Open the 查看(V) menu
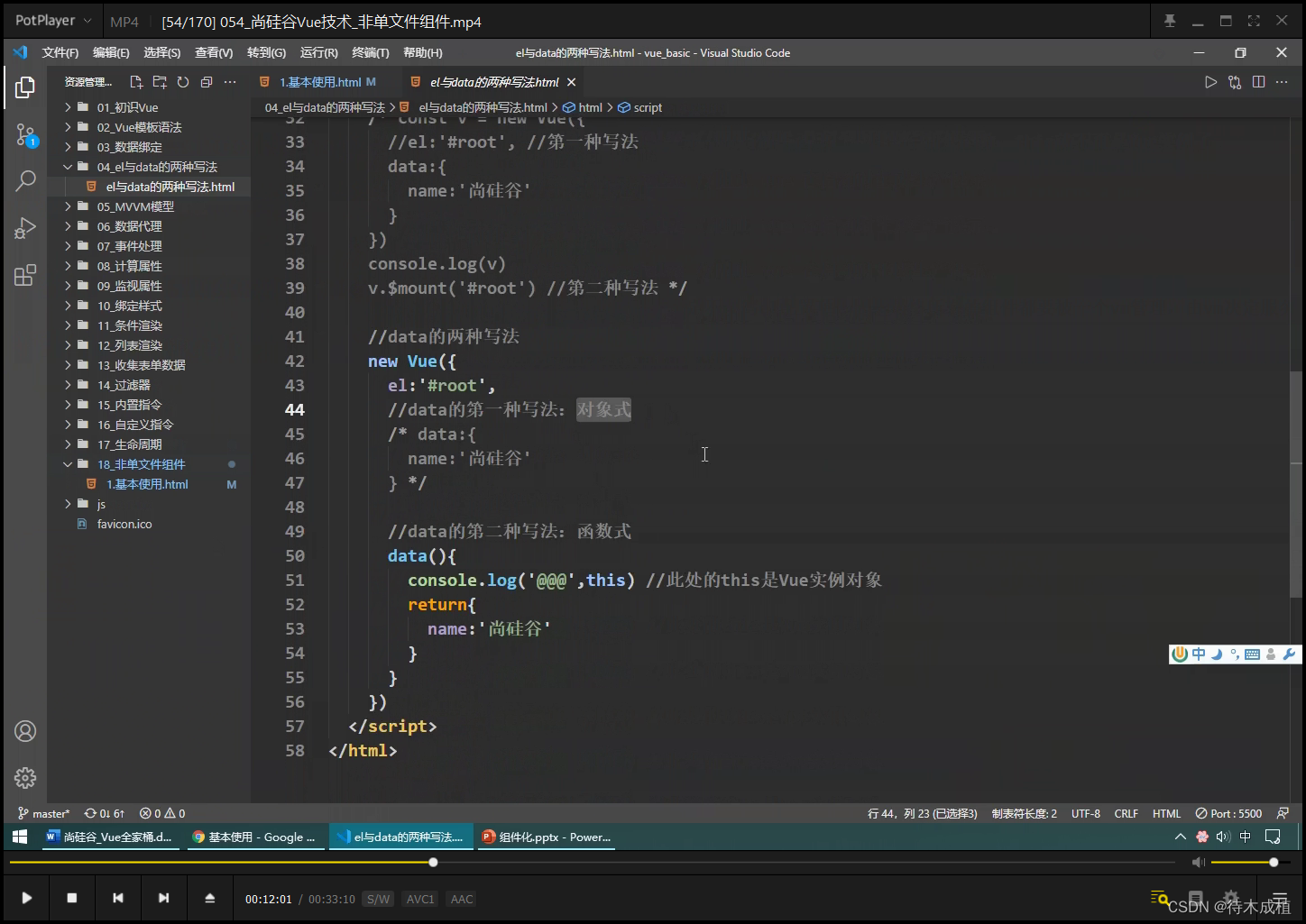The height and width of the screenshot is (924, 1306). click(x=214, y=53)
